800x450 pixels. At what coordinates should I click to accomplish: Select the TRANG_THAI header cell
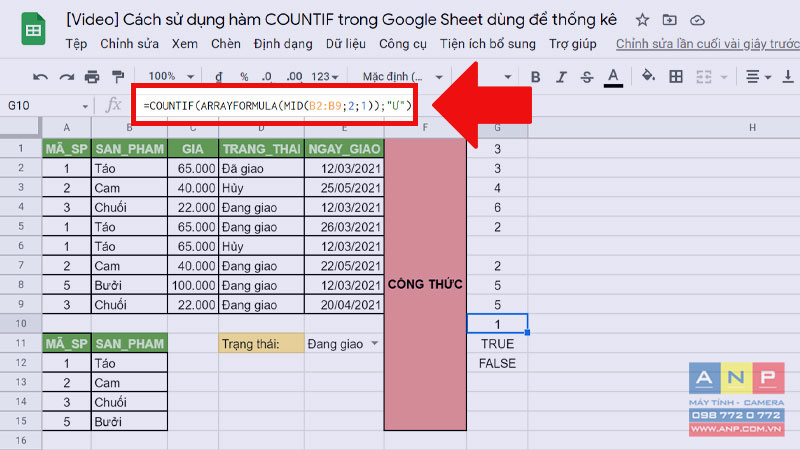261,149
